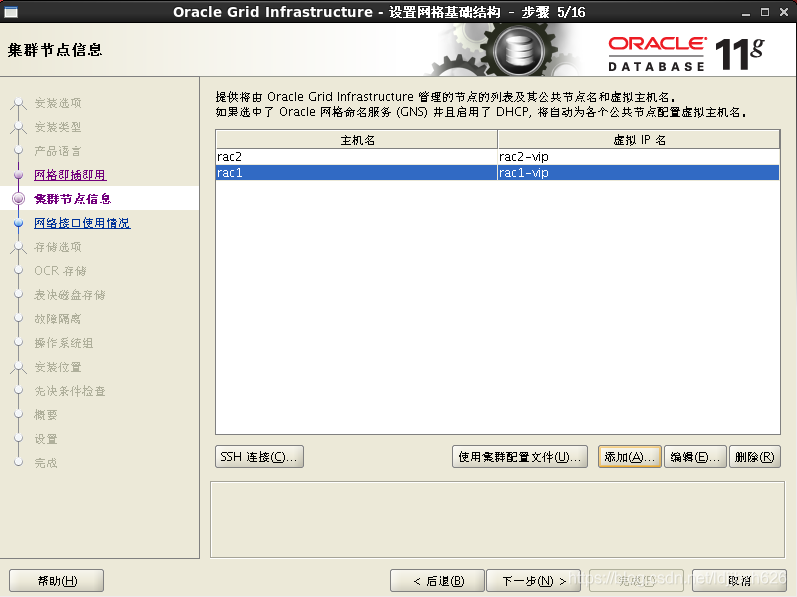Click the 虚拟 IP 名 column header

click(x=639, y=140)
